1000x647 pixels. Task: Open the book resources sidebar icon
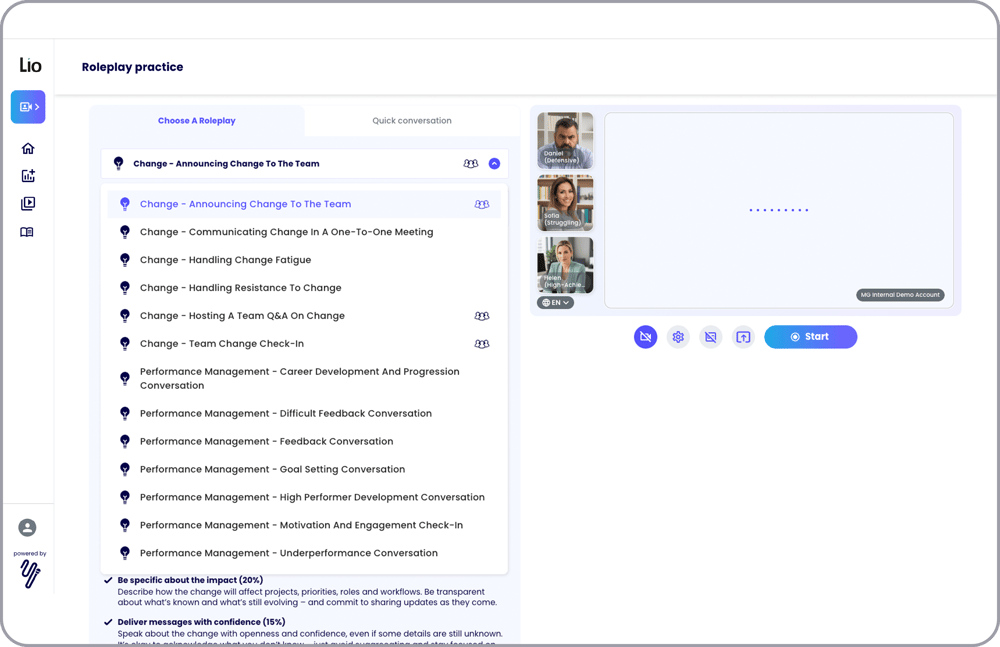coord(28,232)
